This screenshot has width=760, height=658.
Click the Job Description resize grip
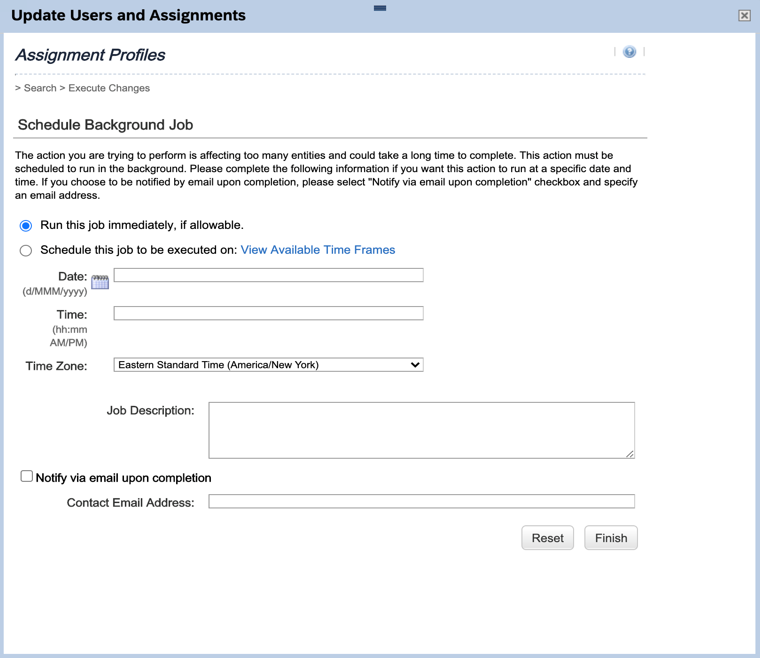pyautogui.click(x=629, y=454)
